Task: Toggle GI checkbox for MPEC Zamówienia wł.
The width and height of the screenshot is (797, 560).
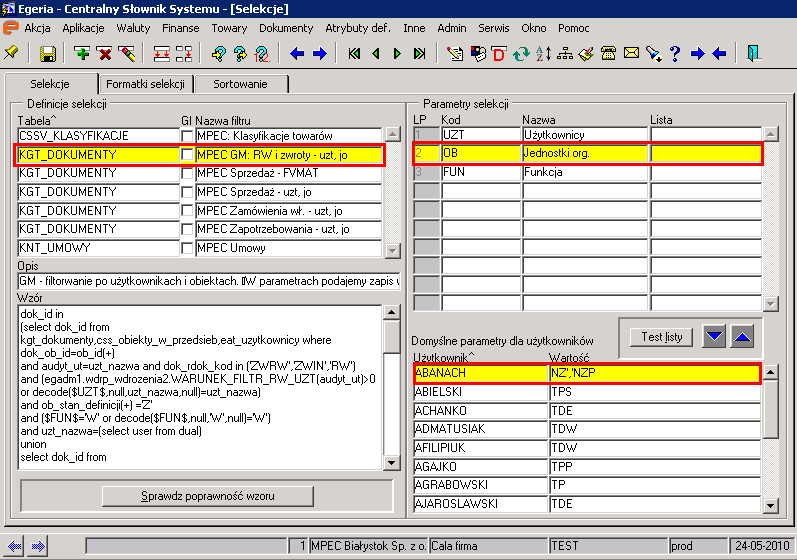Action: pyautogui.click(x=187, y=210)
